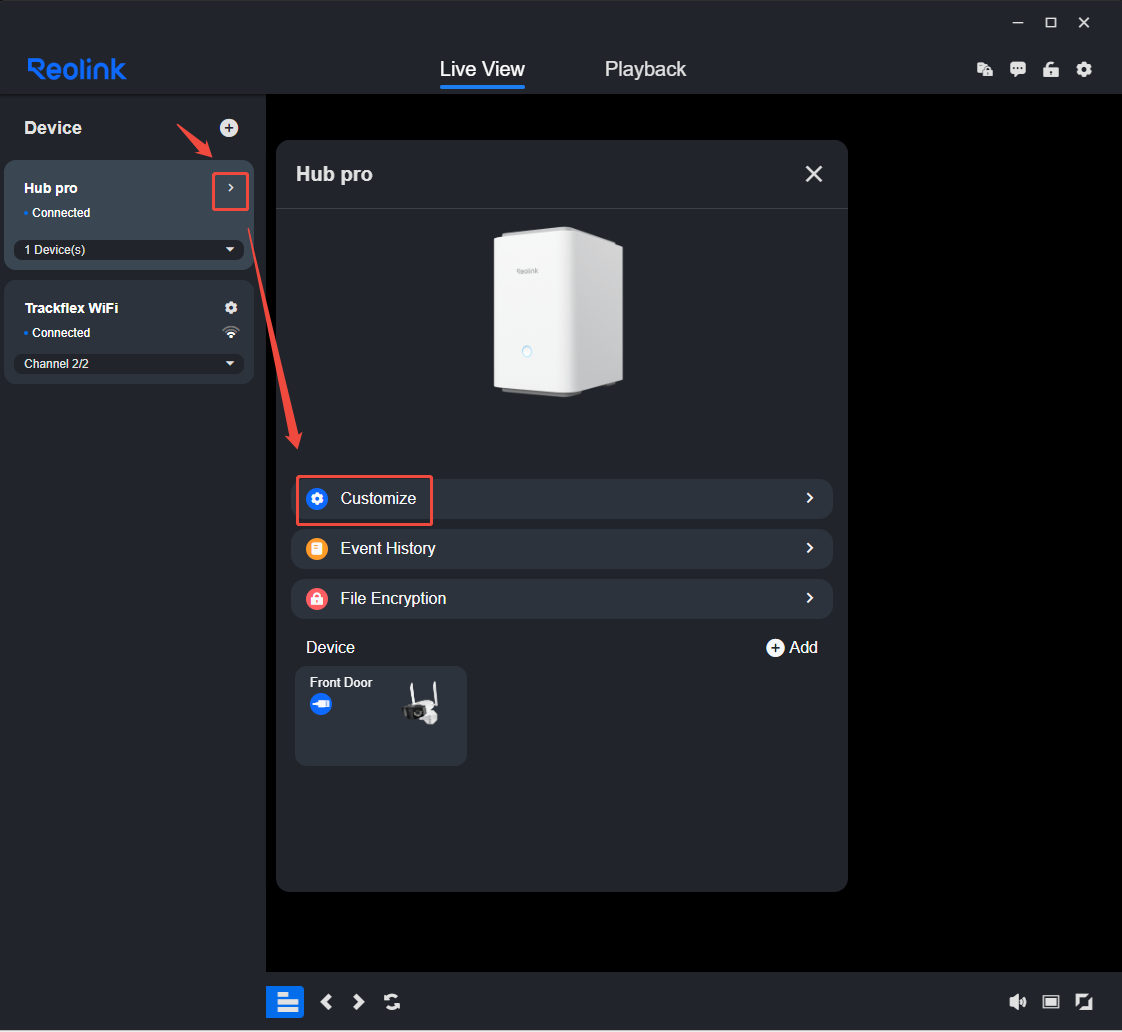Go to previous live view page

click(x=326, y=1002)
